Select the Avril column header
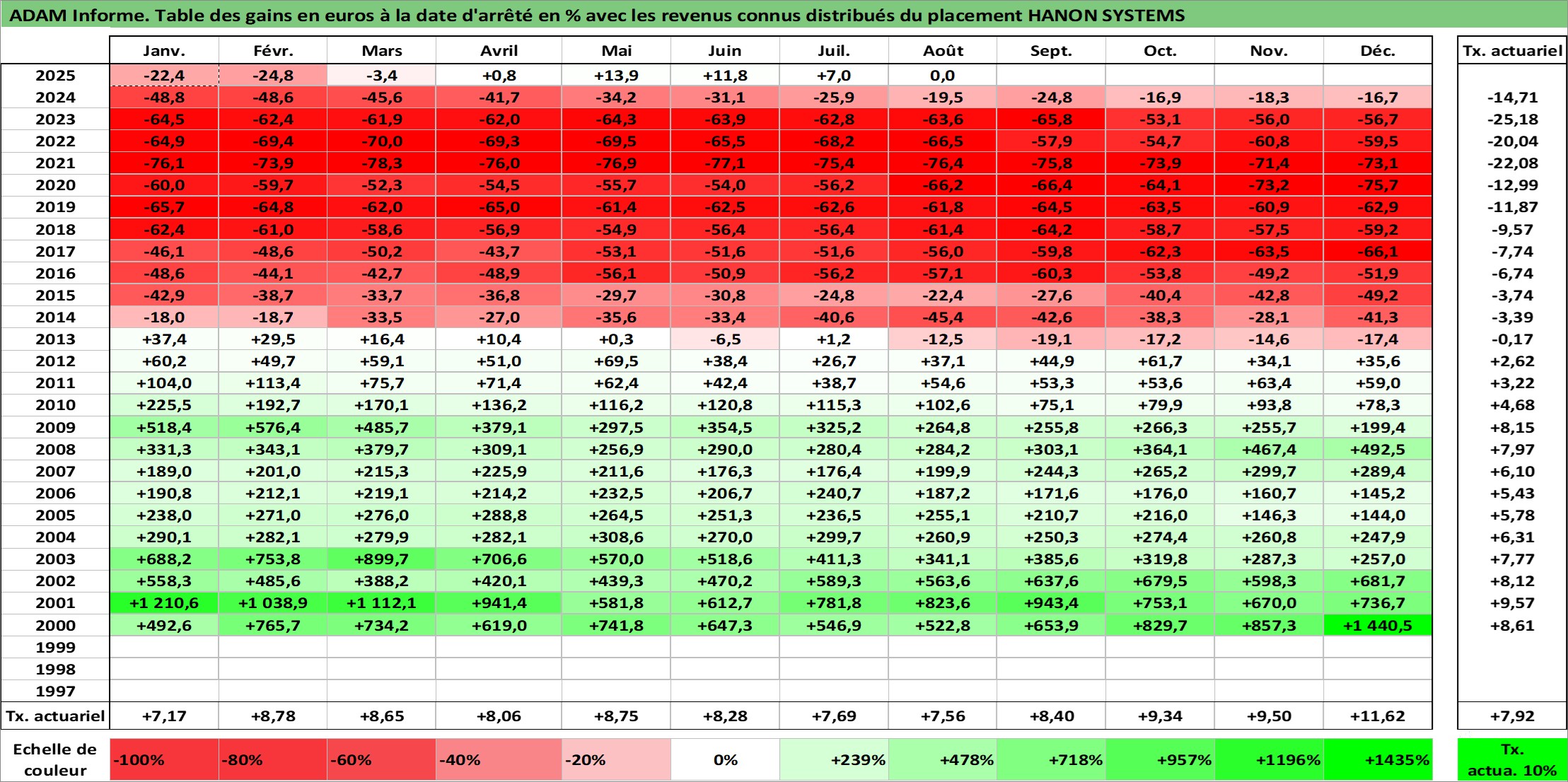The image size is (1568, 782). click(499, 51)
